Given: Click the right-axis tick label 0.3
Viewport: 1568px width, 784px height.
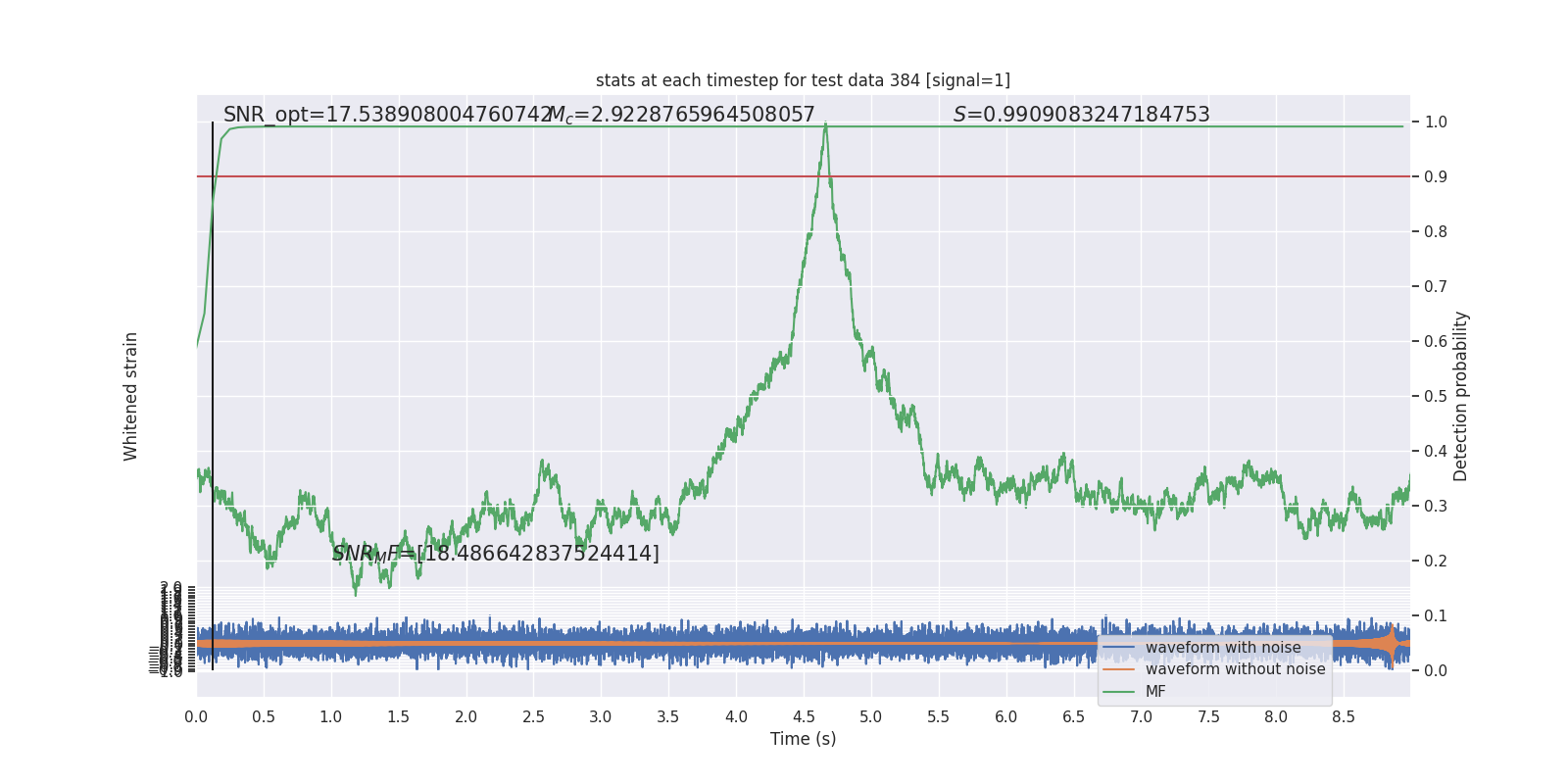Looking at the screenshot, I should (1436, 507).
